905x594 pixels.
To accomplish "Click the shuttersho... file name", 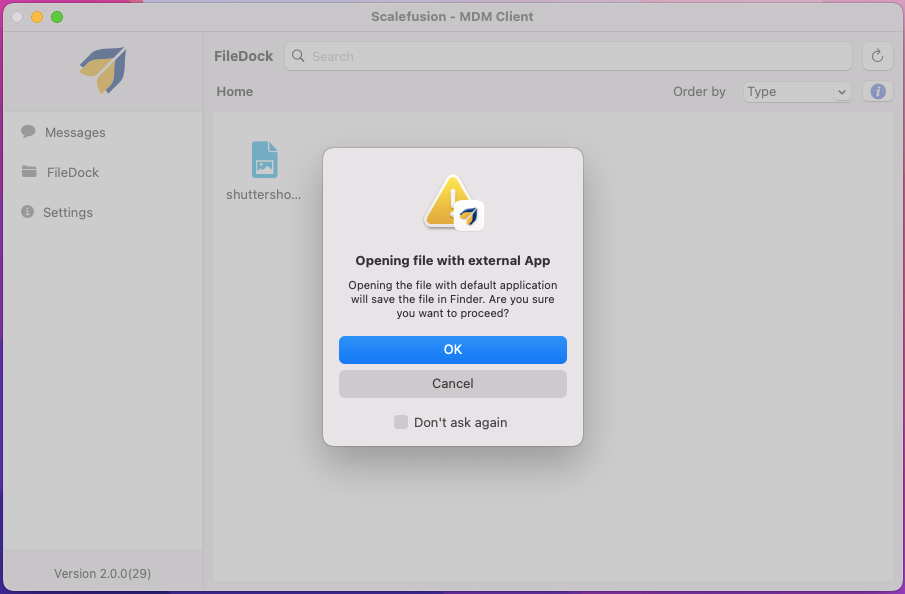I will pyautogui.click(x=263, y=195).
